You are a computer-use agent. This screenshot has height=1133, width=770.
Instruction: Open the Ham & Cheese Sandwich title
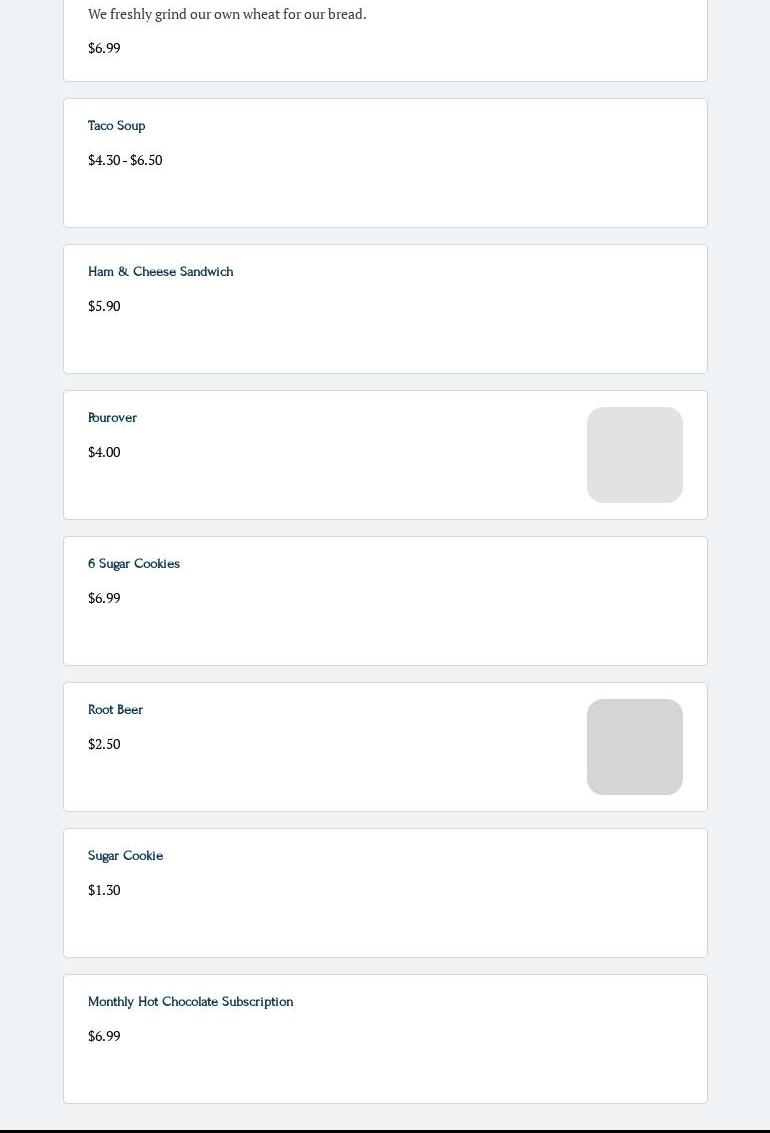click(160, 272)
